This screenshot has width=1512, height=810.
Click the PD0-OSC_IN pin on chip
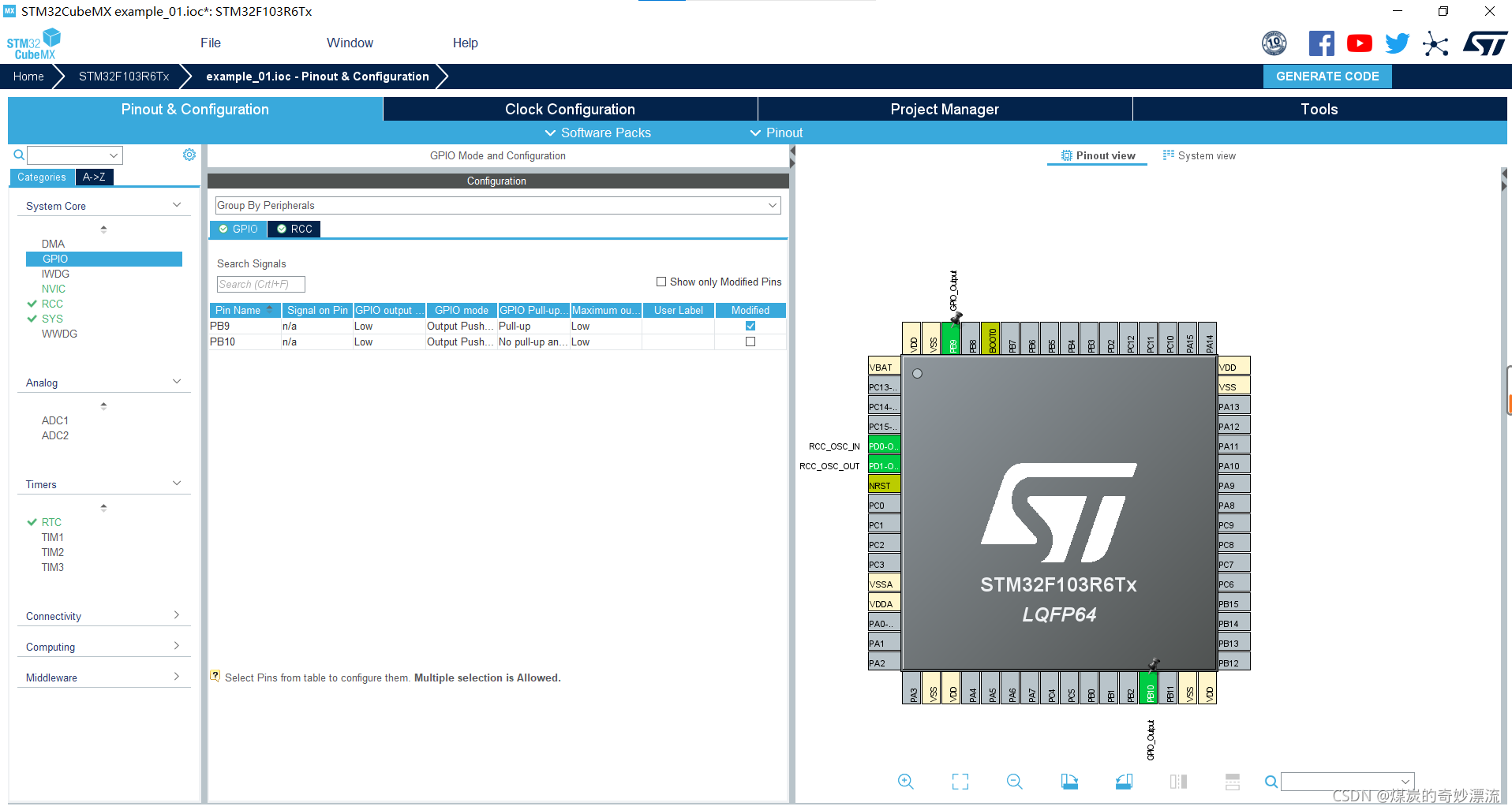click(884, 446)
